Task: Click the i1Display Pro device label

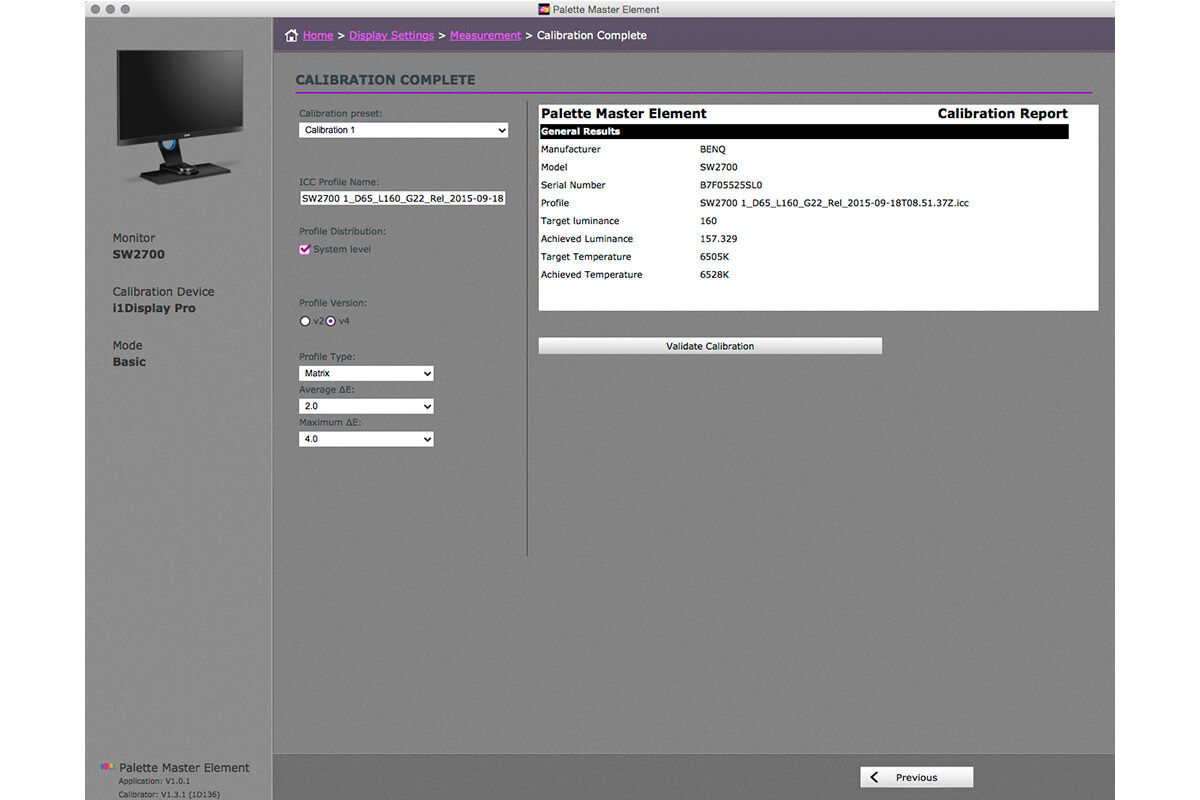Action: (154, 308)
